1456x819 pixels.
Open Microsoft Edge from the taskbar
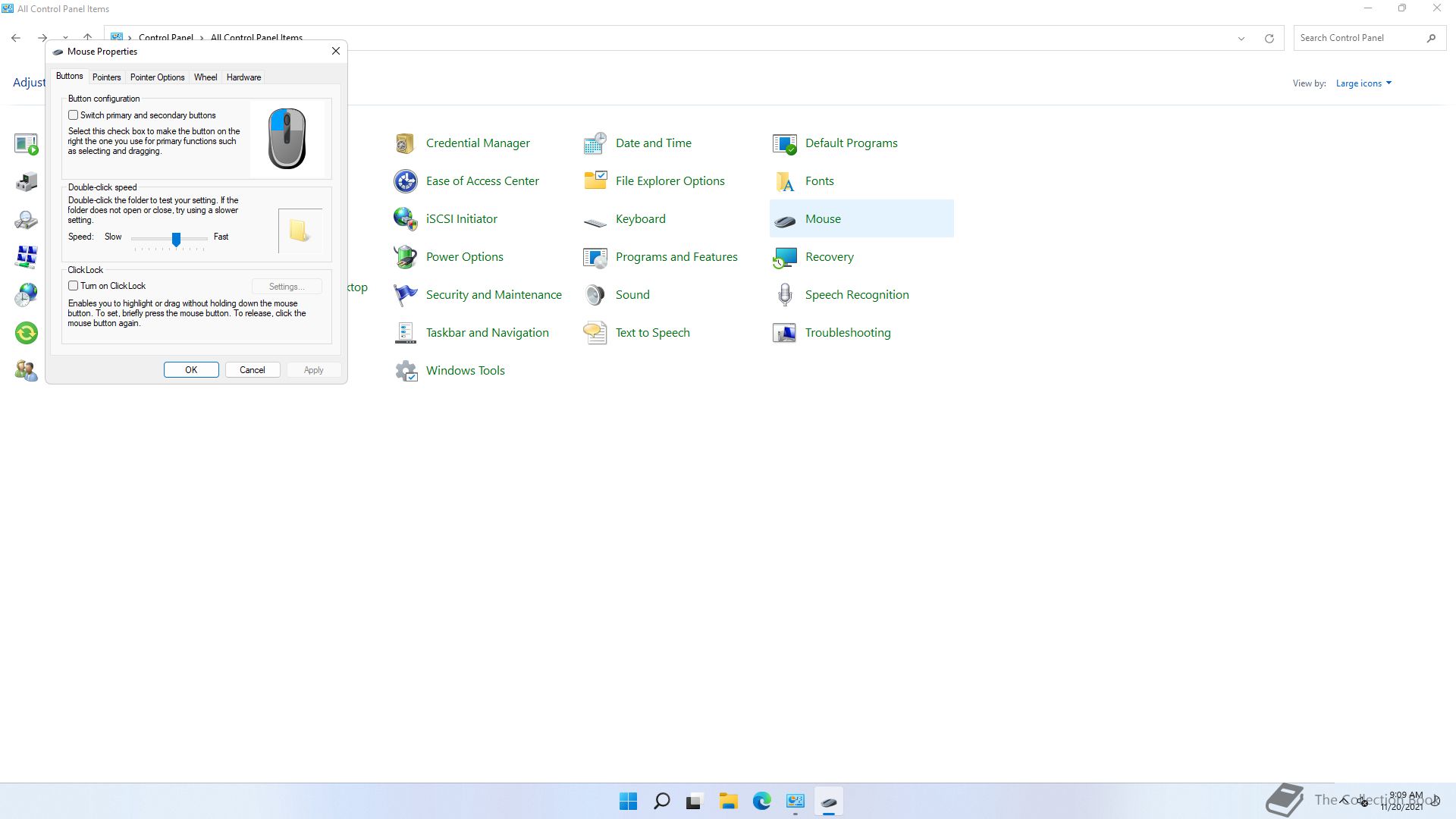(761, 801)
